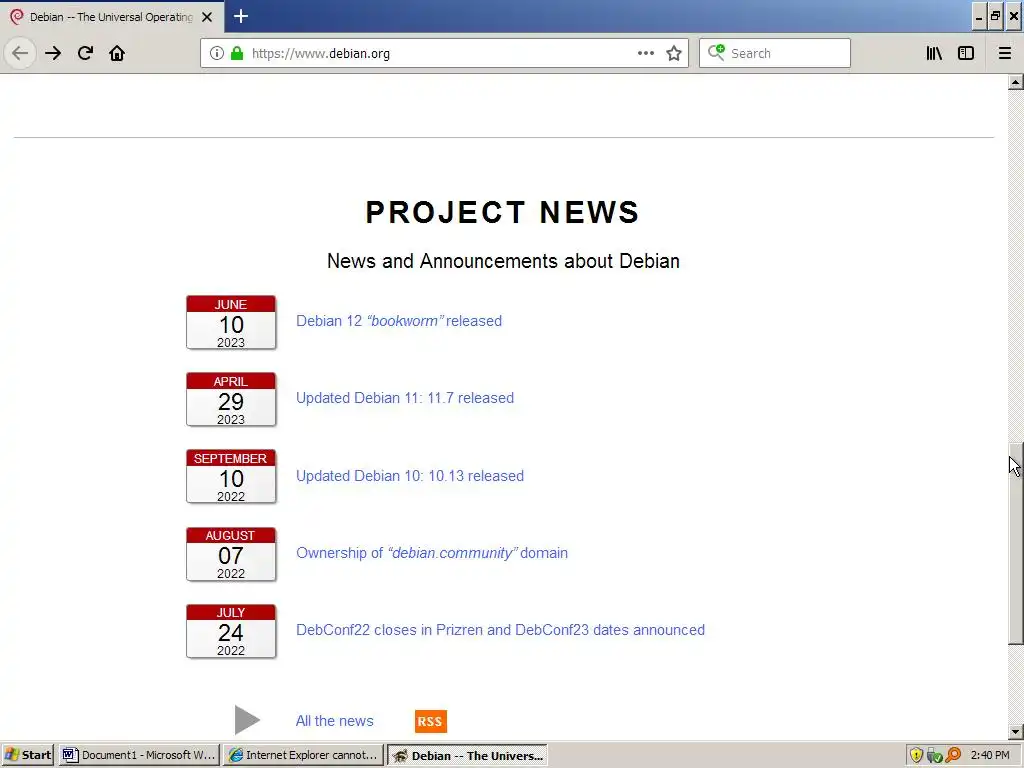Go forward one page with arrow button
The image size is (1024, 768).
(x=53, y=53)
